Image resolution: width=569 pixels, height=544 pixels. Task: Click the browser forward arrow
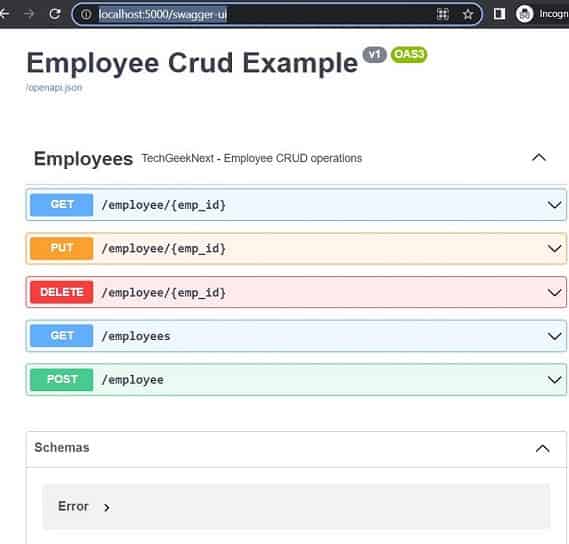click(x=29, y=14)
